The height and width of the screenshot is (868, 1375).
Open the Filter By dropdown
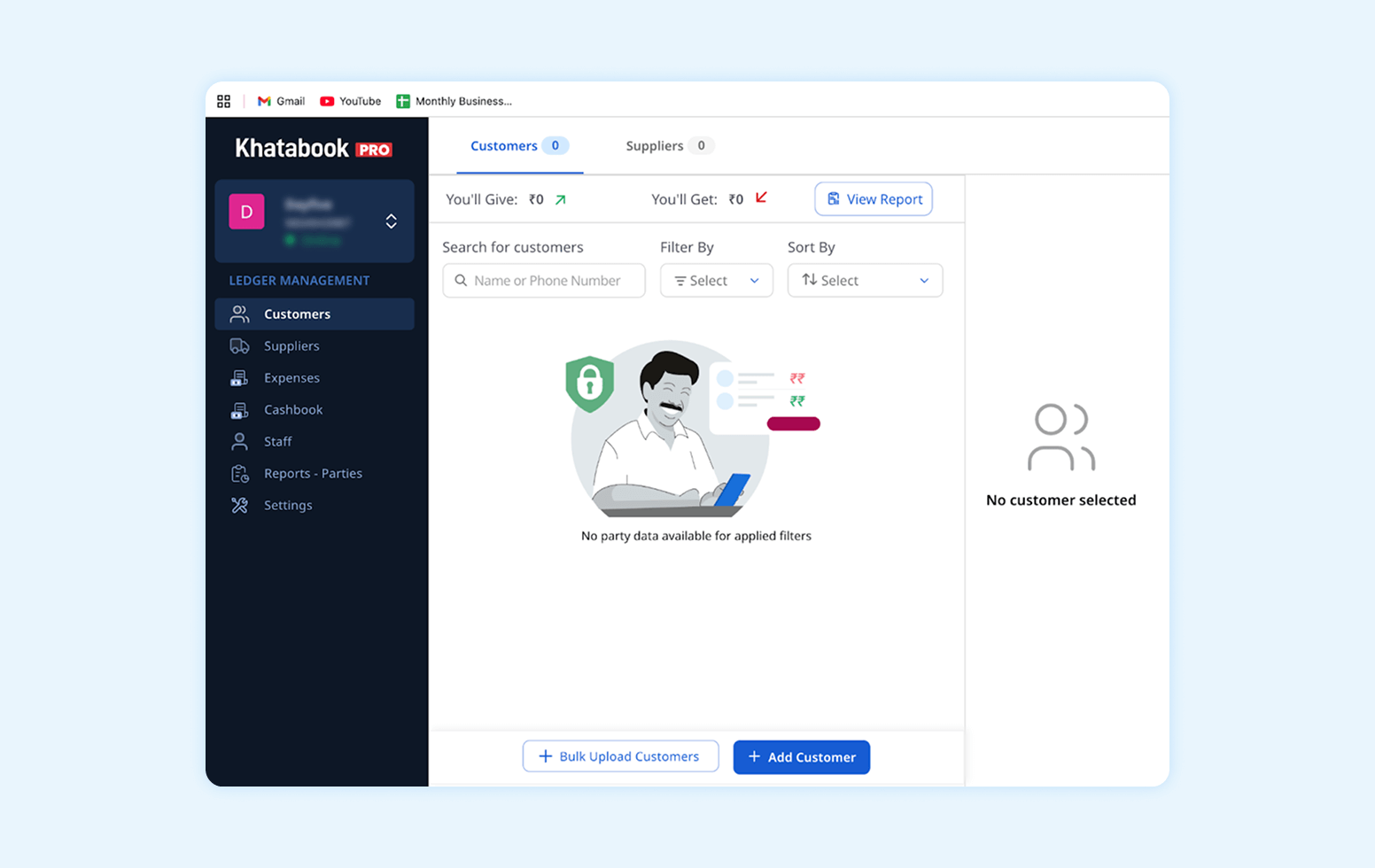tap(716, 281)
